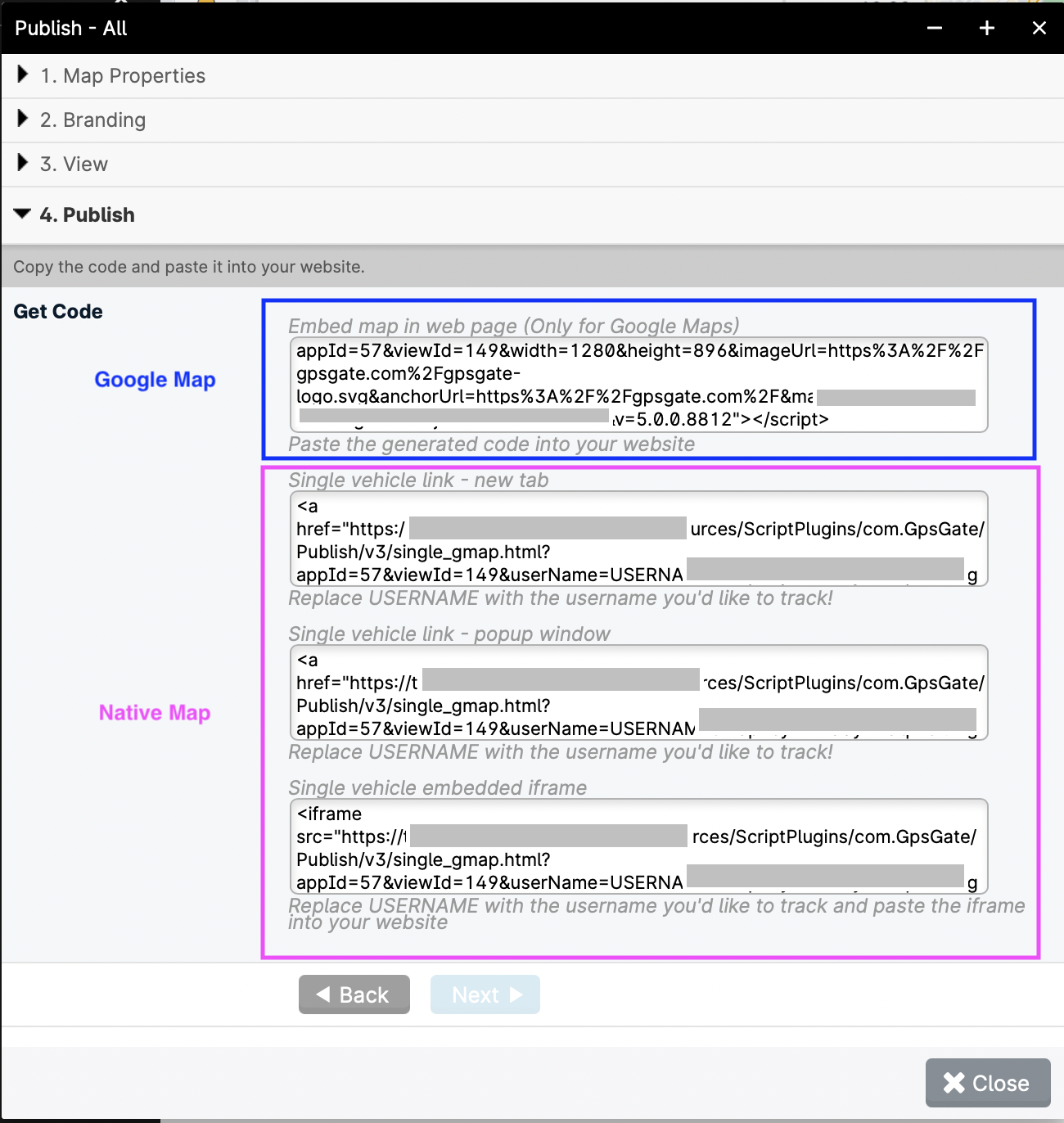
Task: Click the 'Publish - All' window title
Action: tap(71, 28)
